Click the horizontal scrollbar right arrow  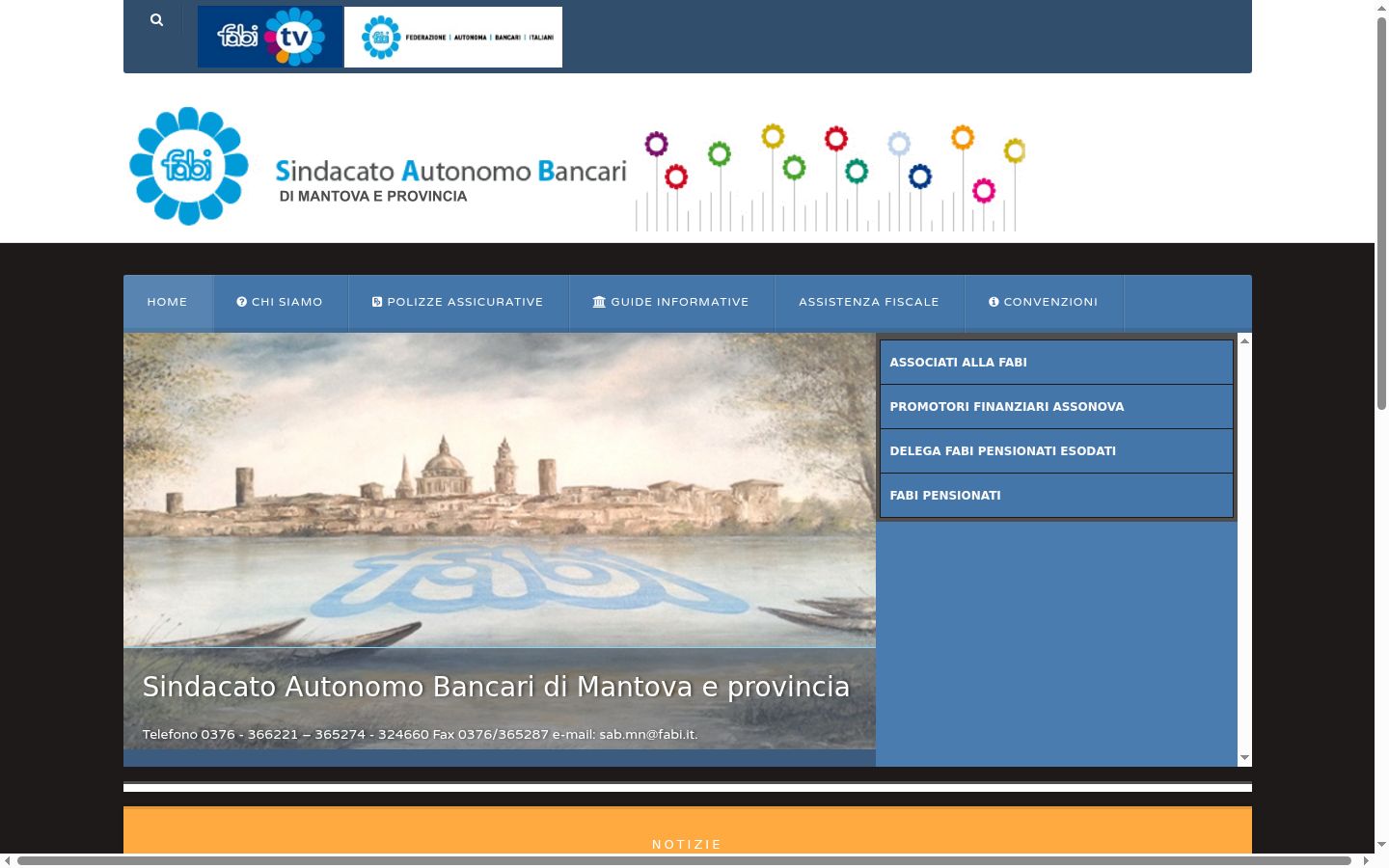click(1366, 860)
